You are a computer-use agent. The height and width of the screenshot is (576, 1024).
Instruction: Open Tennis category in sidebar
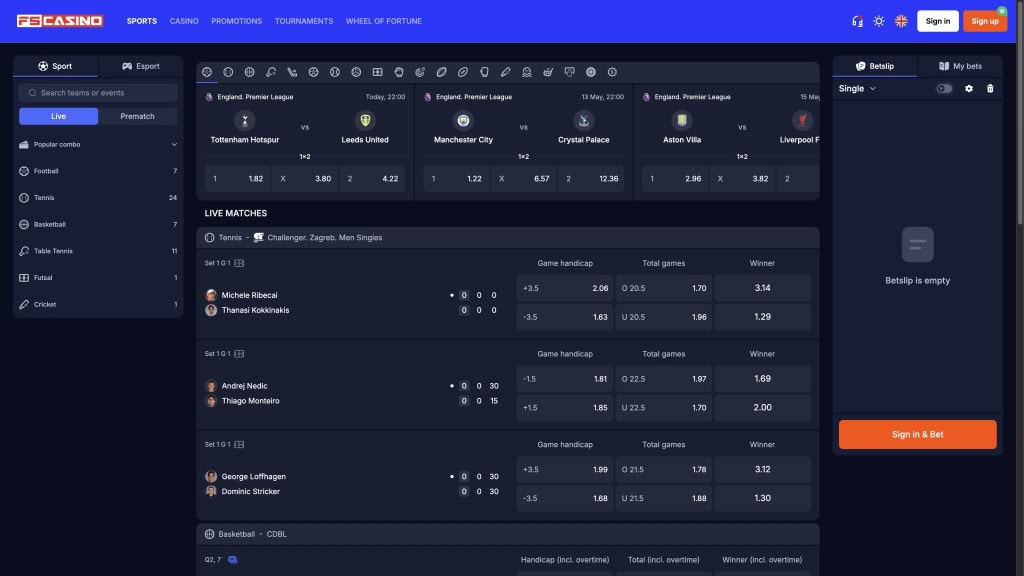coord(98,198)
